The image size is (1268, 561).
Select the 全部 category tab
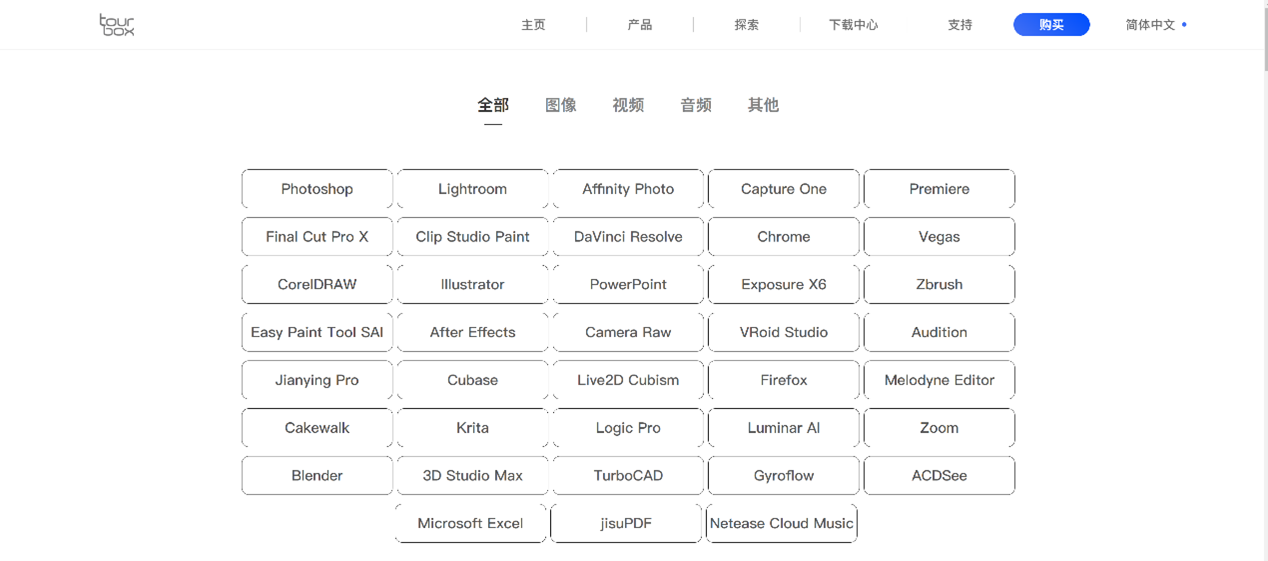[493, 105]
